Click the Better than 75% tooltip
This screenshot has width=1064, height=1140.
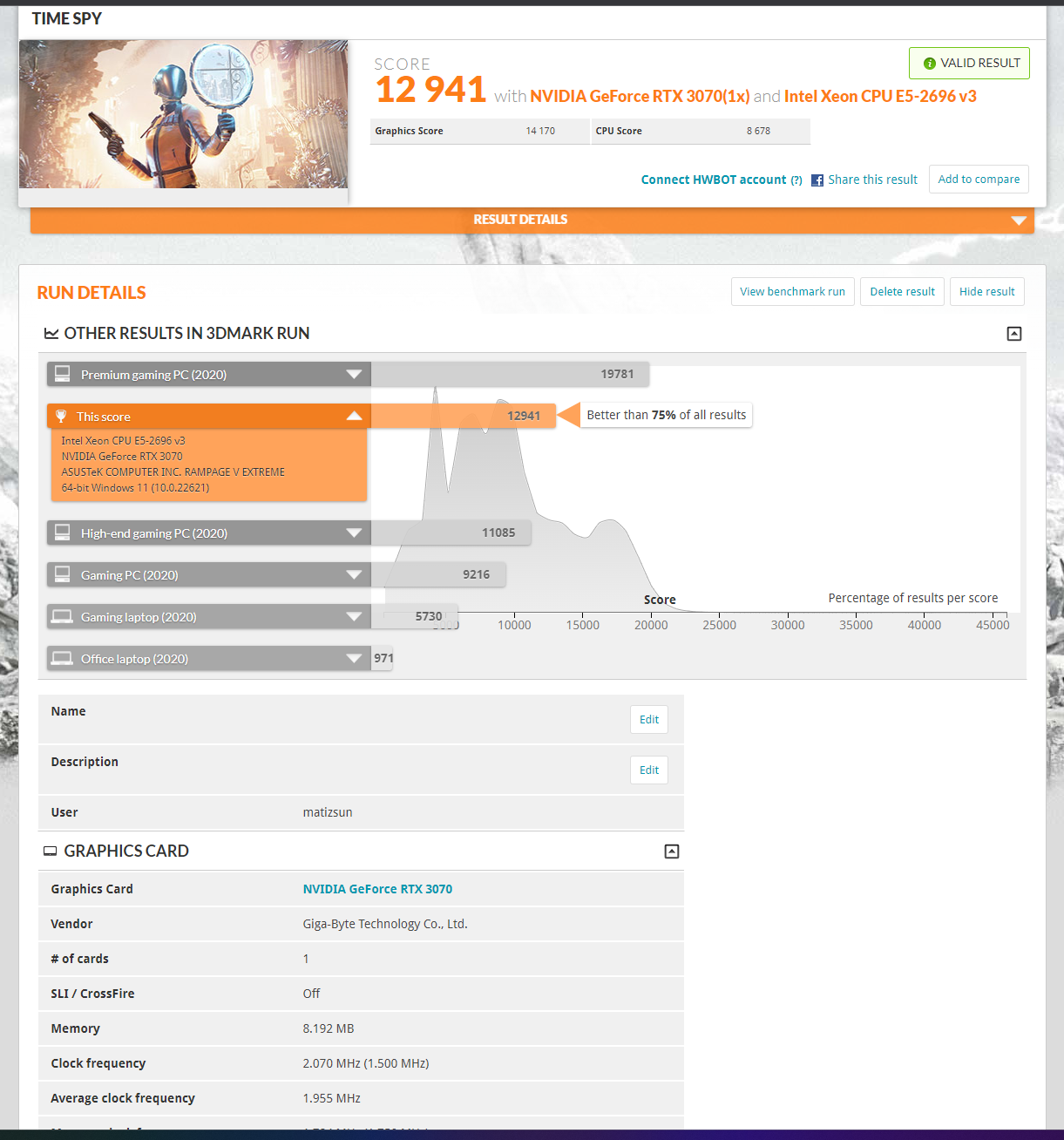click(x=667, y=415)
